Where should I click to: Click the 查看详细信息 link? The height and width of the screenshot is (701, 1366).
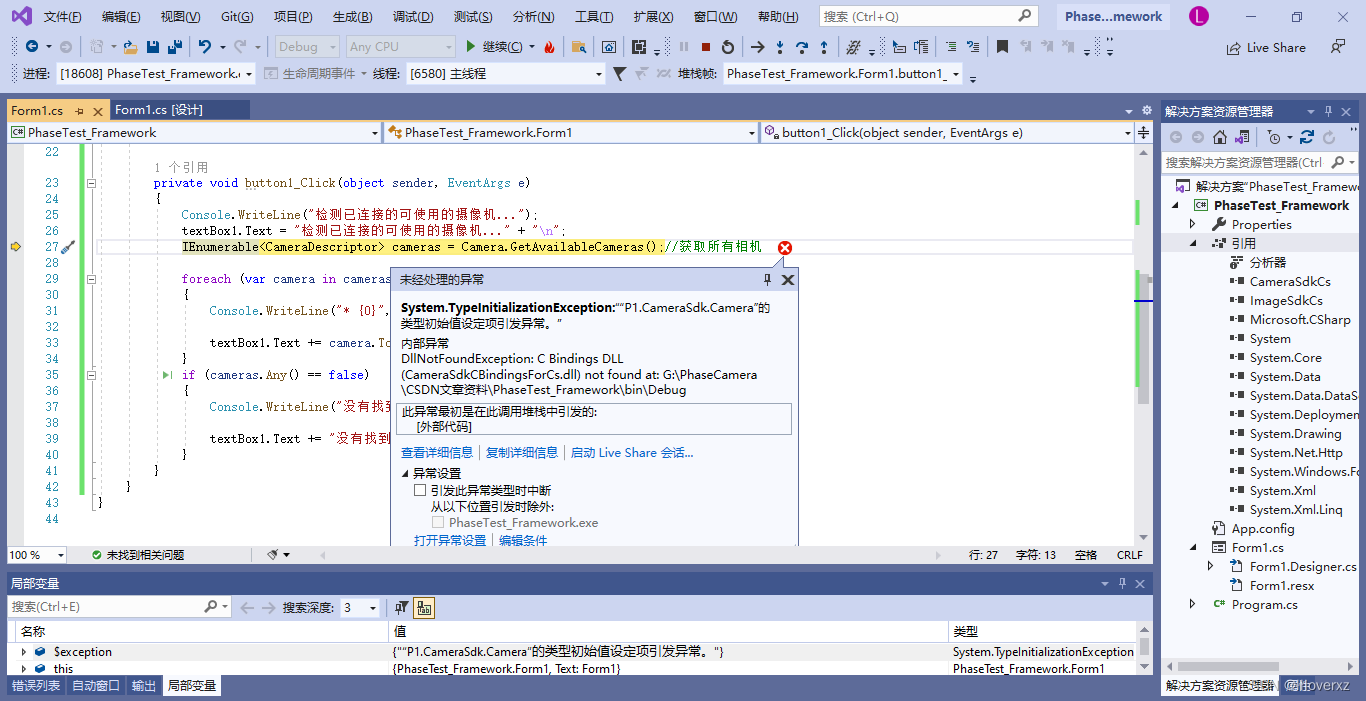(437, 453)
